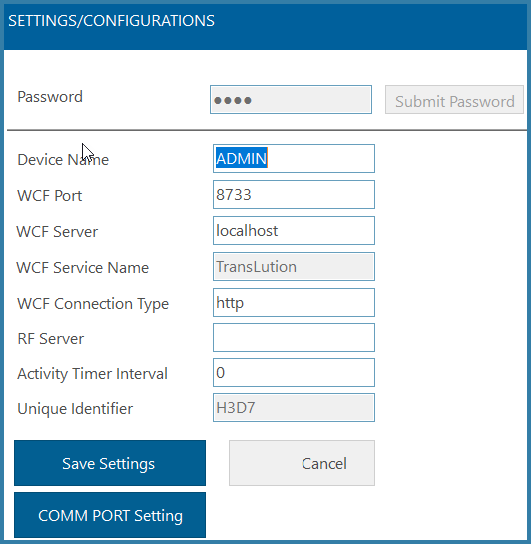Click the empty RF Server field
531x544 pixels.
294,338
